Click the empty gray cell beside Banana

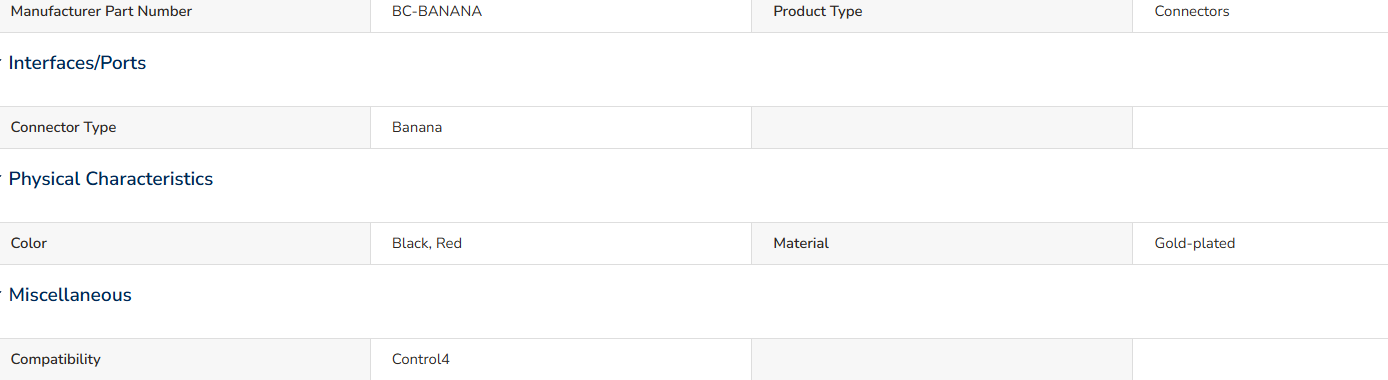click(x=942, y=128)
